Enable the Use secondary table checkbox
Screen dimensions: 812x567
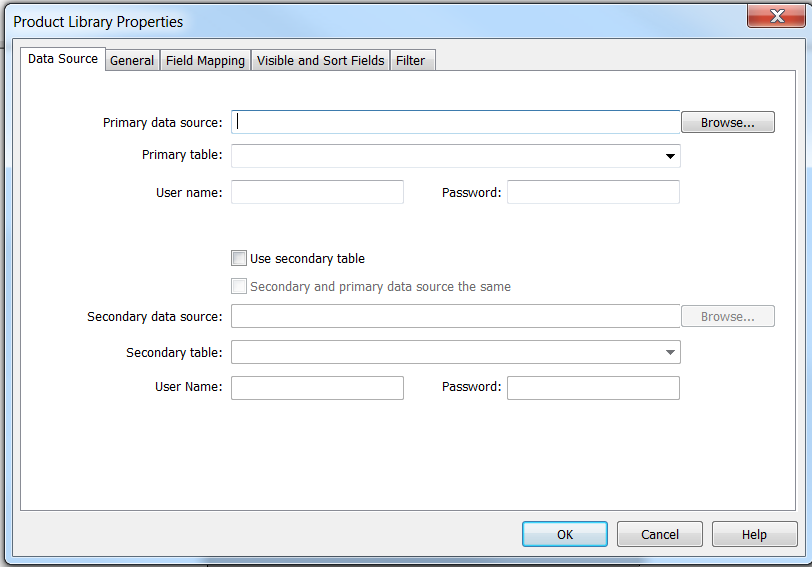[x=239, y=258]
